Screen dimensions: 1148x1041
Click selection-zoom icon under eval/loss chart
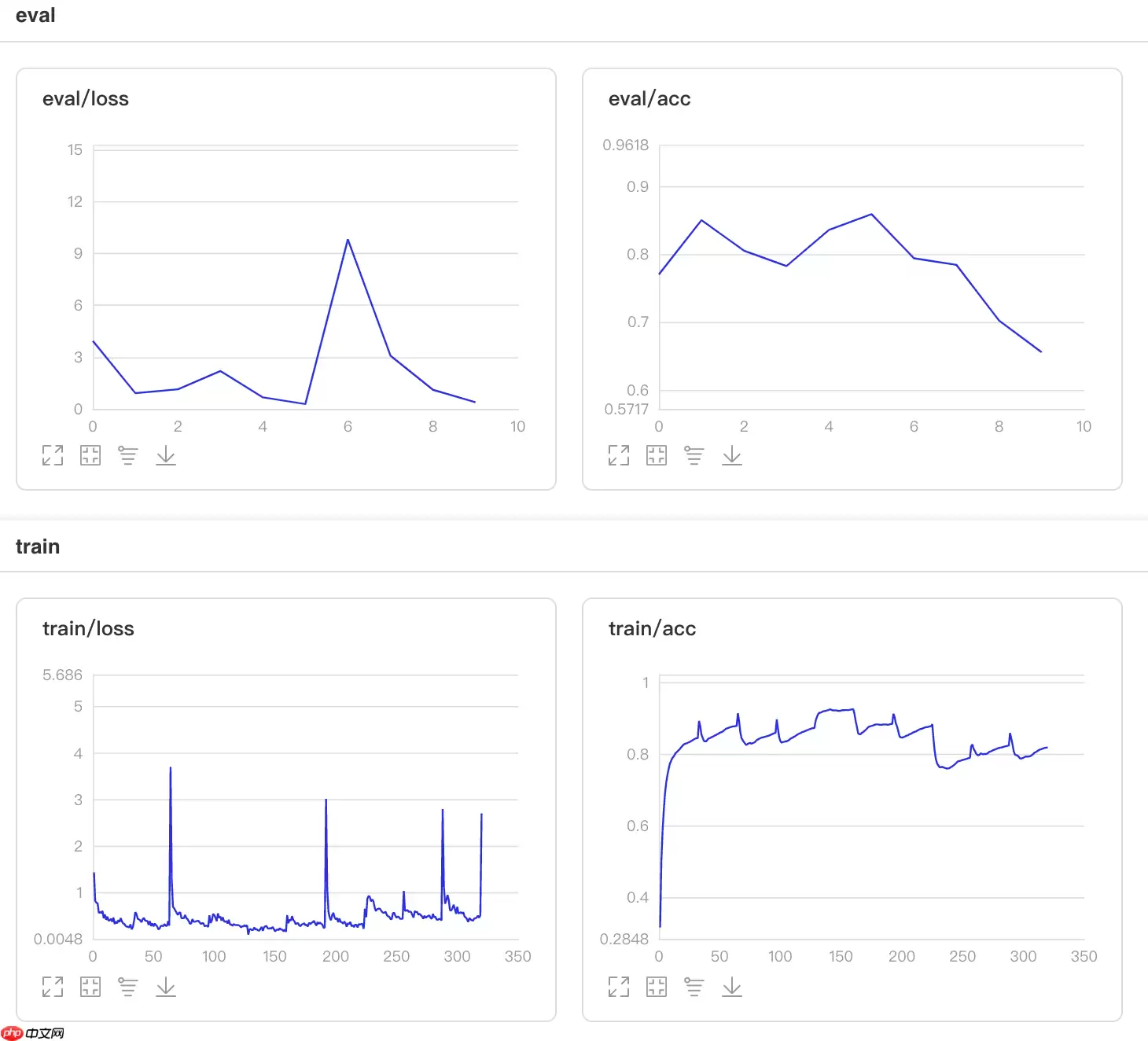tap(90, 455)
